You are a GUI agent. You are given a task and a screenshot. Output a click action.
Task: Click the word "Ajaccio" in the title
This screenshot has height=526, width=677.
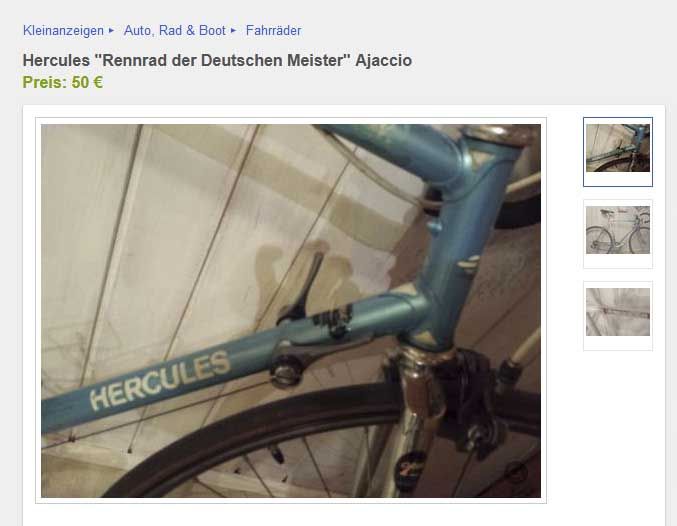(383, 60)
